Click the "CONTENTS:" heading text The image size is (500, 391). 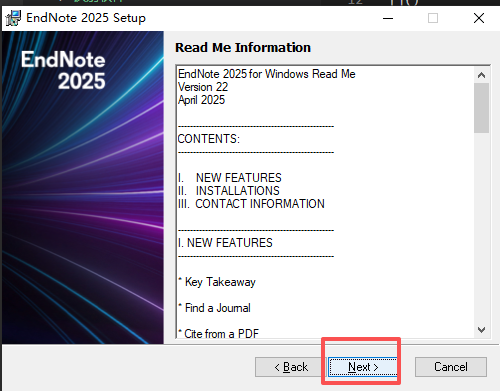pyautogui.click(x=209, y=139)
